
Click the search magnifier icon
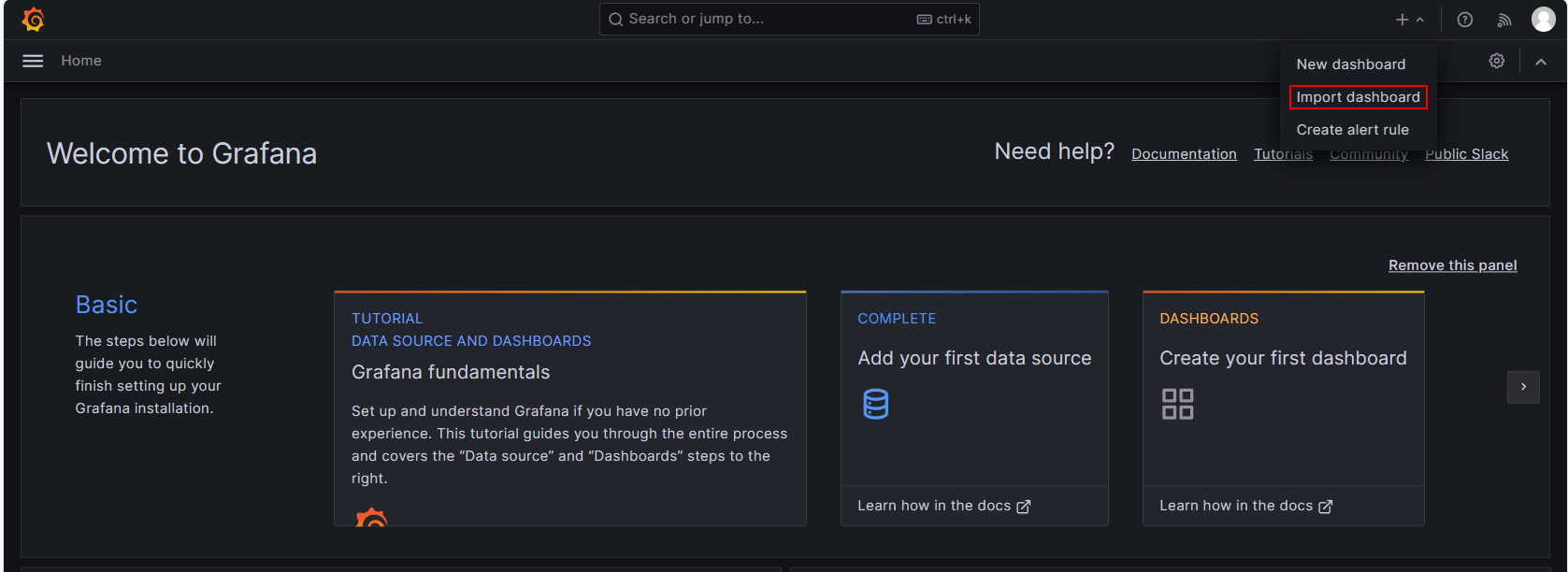(616, 19)
